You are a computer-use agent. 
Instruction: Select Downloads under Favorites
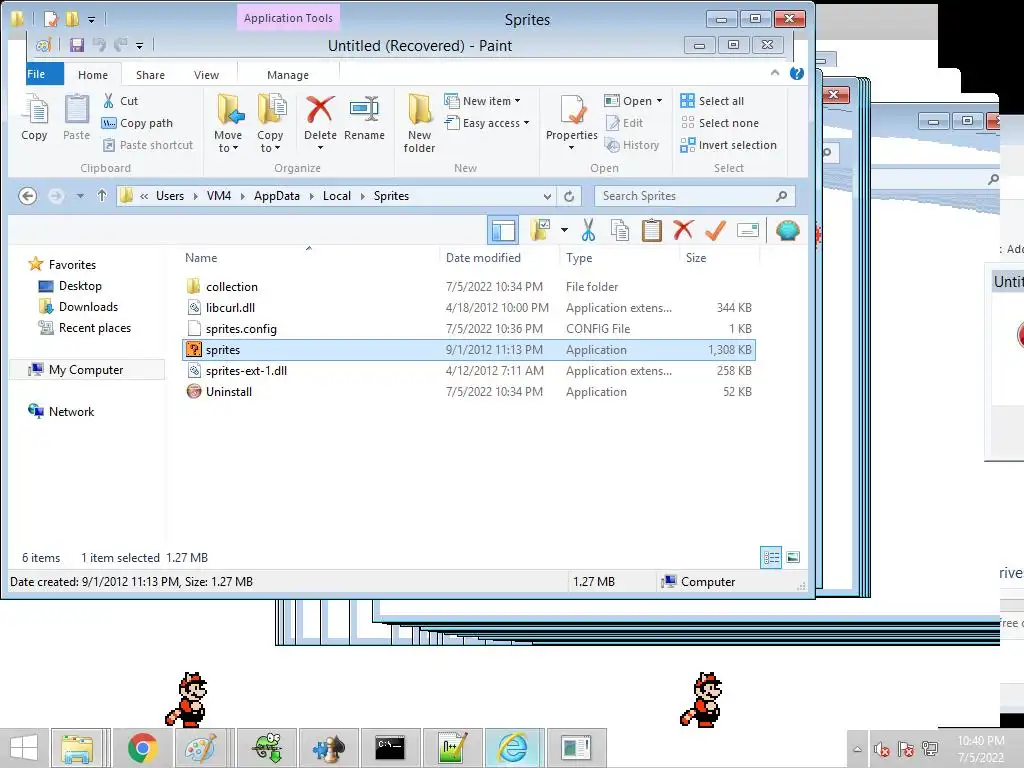point(78,307)
